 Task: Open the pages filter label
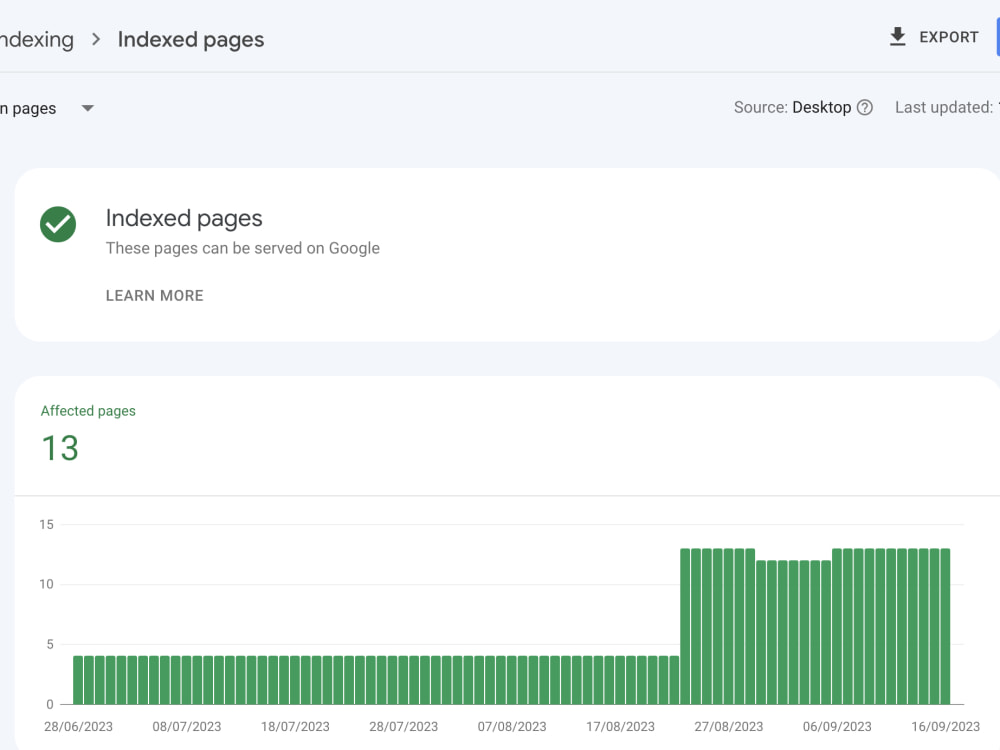28,108
